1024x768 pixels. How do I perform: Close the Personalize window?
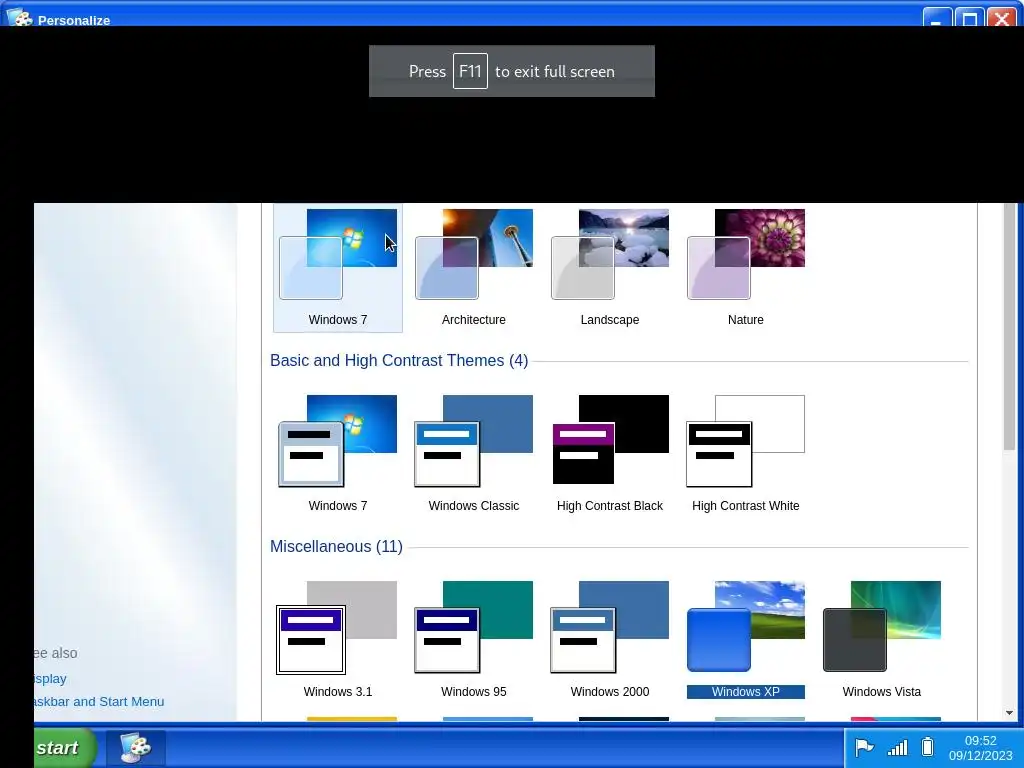1001,18
